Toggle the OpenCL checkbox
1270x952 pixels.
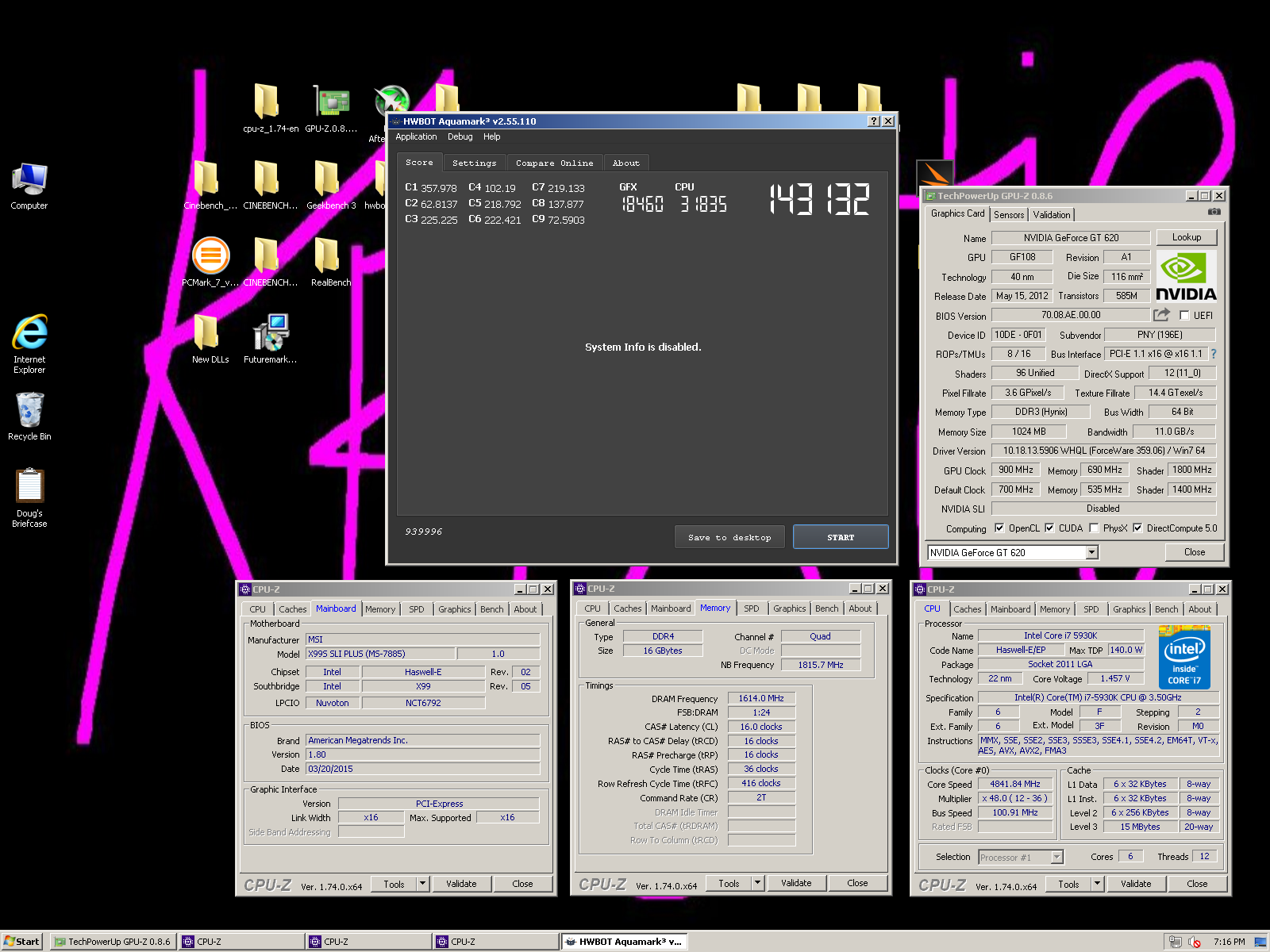(999, 528)
